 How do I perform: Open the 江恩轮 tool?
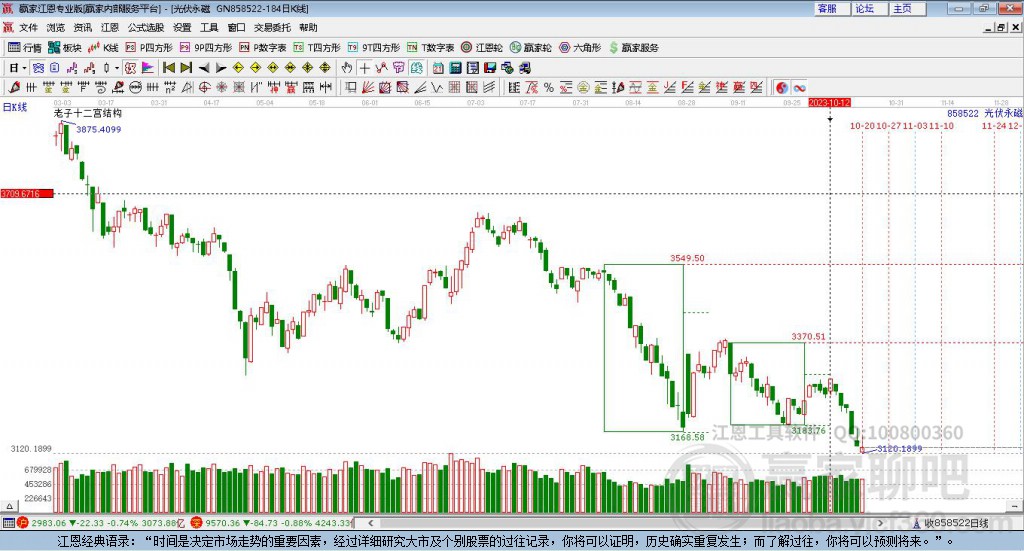tap(482, 48)
